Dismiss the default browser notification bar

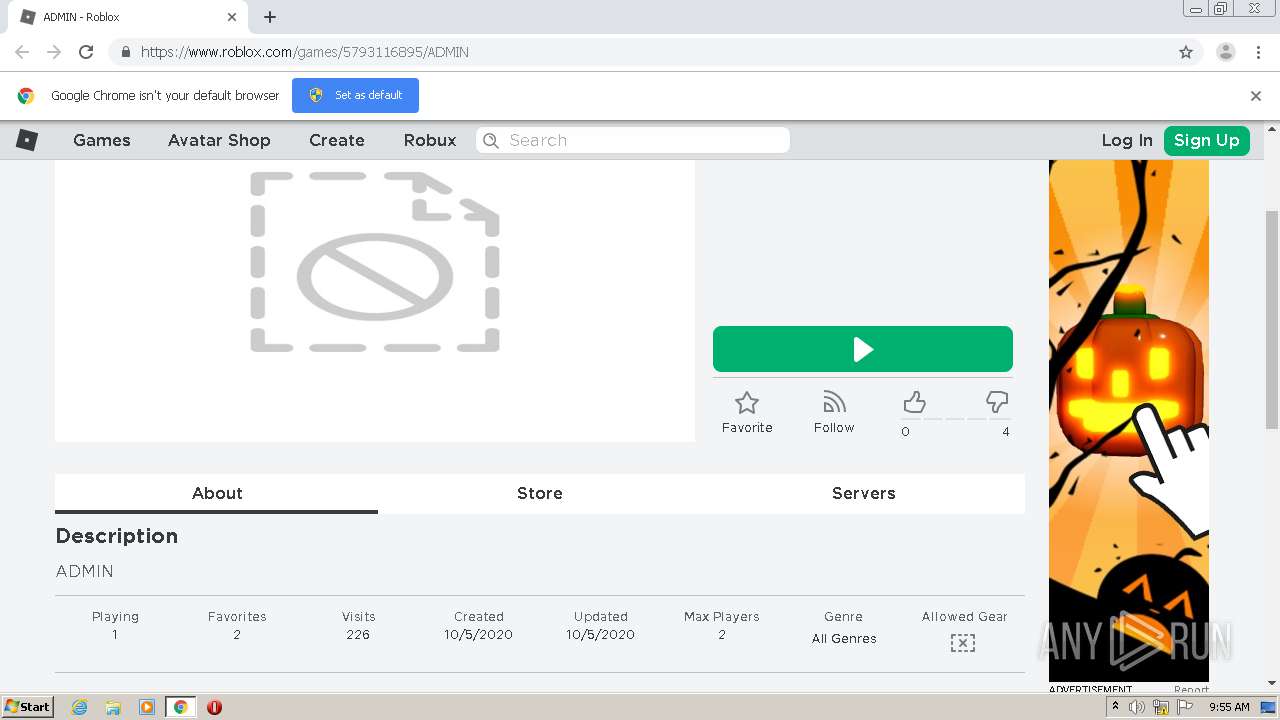pos(1256,96)
